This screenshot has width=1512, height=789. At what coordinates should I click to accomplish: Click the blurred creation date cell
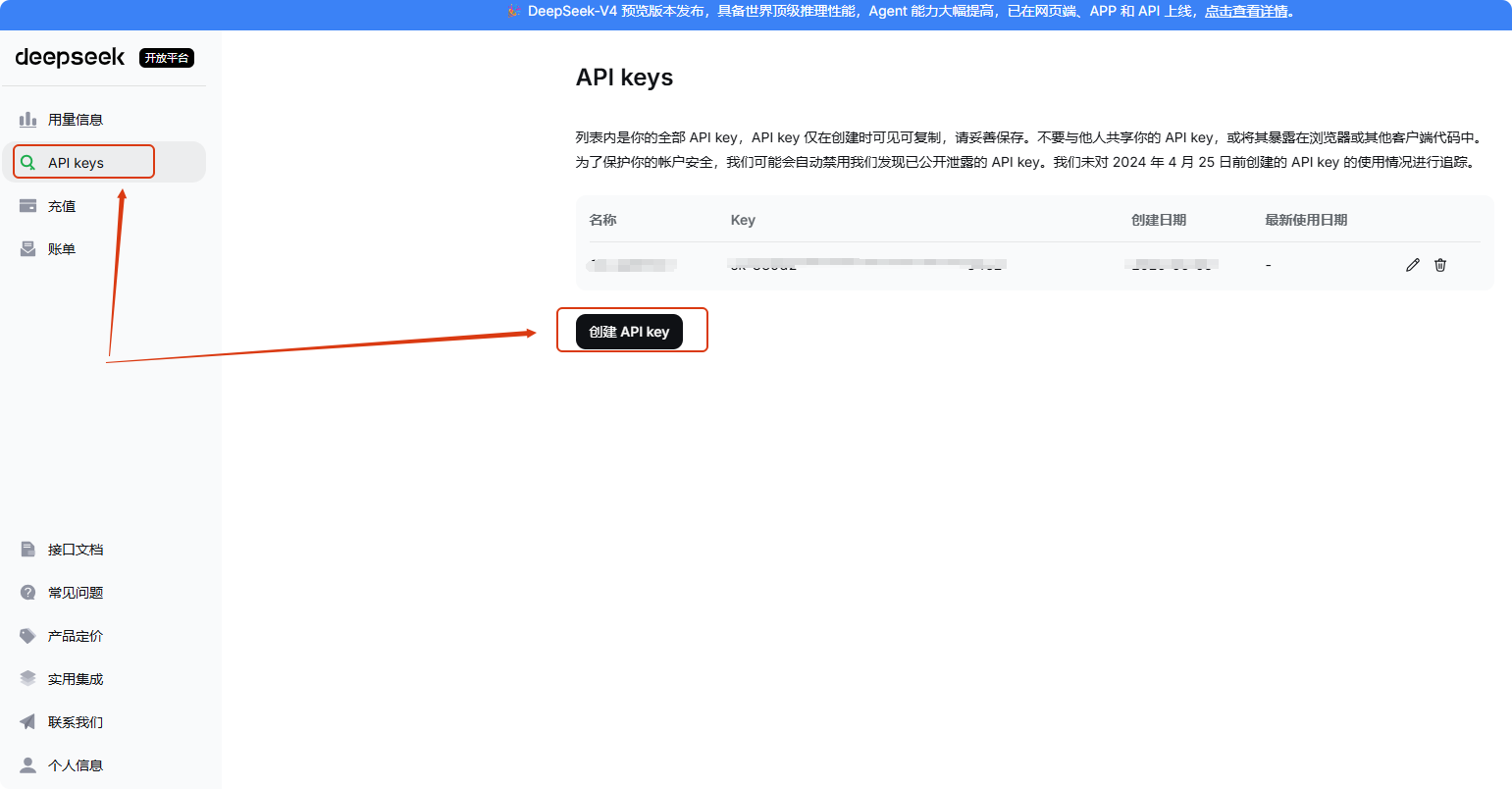pyautogui.click(x=1173, y=265)
